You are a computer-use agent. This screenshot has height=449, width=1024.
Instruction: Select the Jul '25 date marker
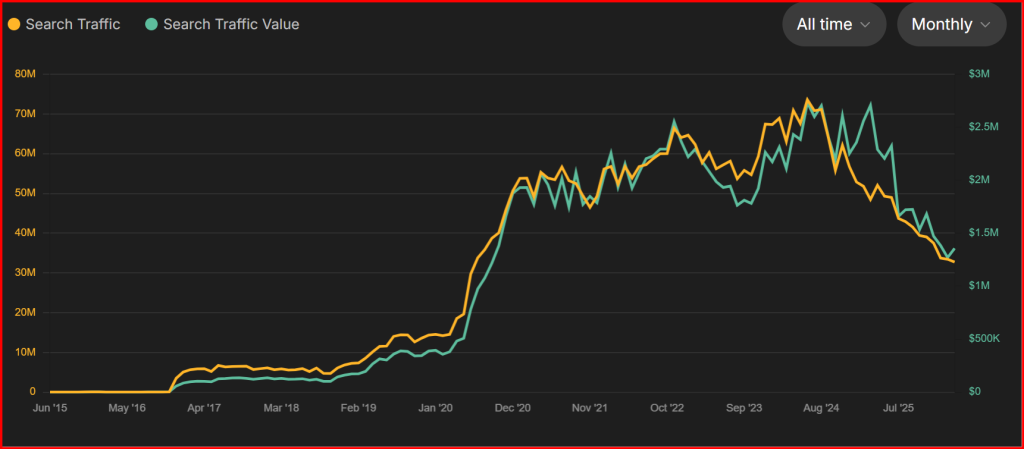(x=897, y=408)
